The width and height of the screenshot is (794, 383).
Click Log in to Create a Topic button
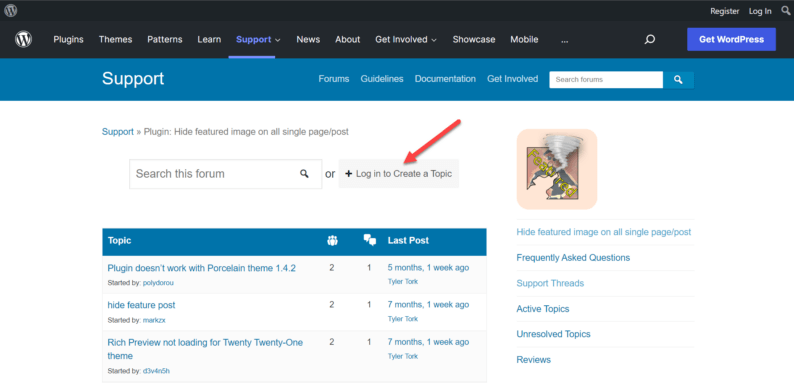point(399,174)
